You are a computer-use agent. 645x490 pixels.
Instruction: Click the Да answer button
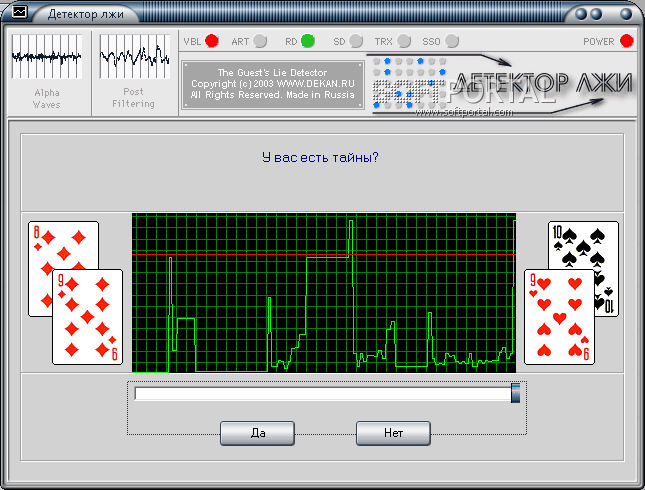click(x=258, y=433)
